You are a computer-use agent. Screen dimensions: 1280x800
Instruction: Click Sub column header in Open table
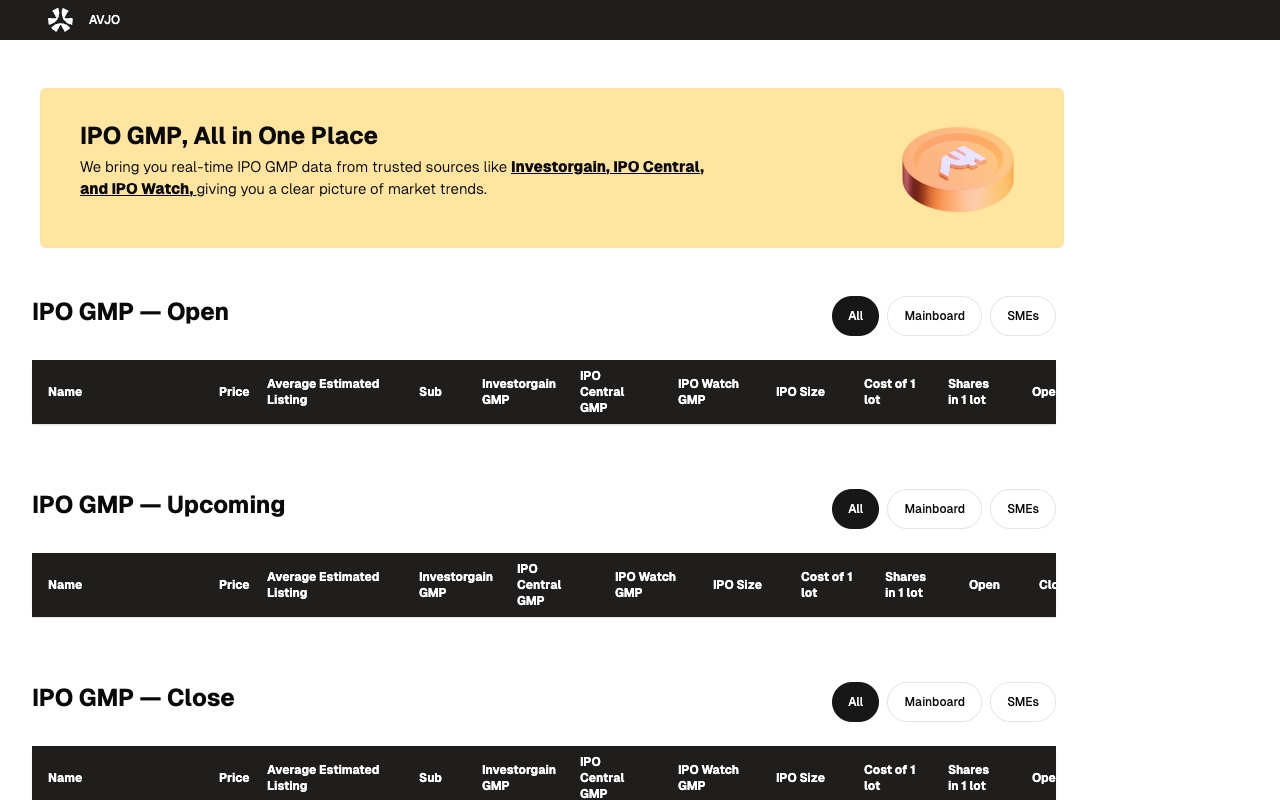pos(430,392)
